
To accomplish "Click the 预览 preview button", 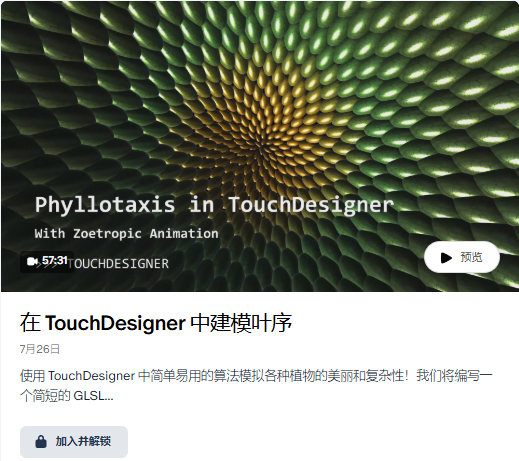I will (462, 257).
